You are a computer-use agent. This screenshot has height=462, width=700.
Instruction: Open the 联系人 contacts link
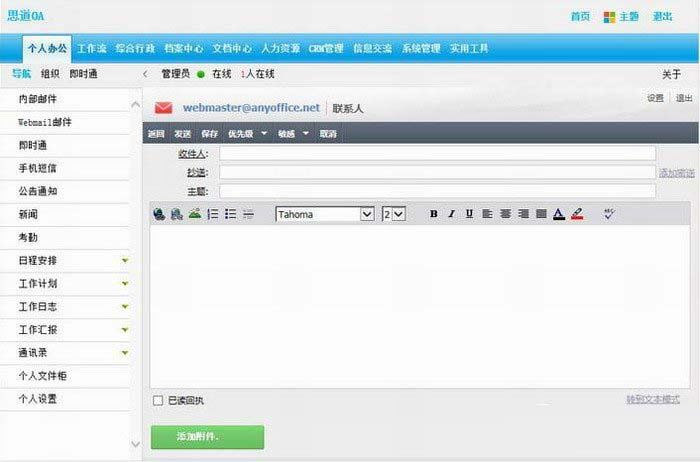coord(348,108)
